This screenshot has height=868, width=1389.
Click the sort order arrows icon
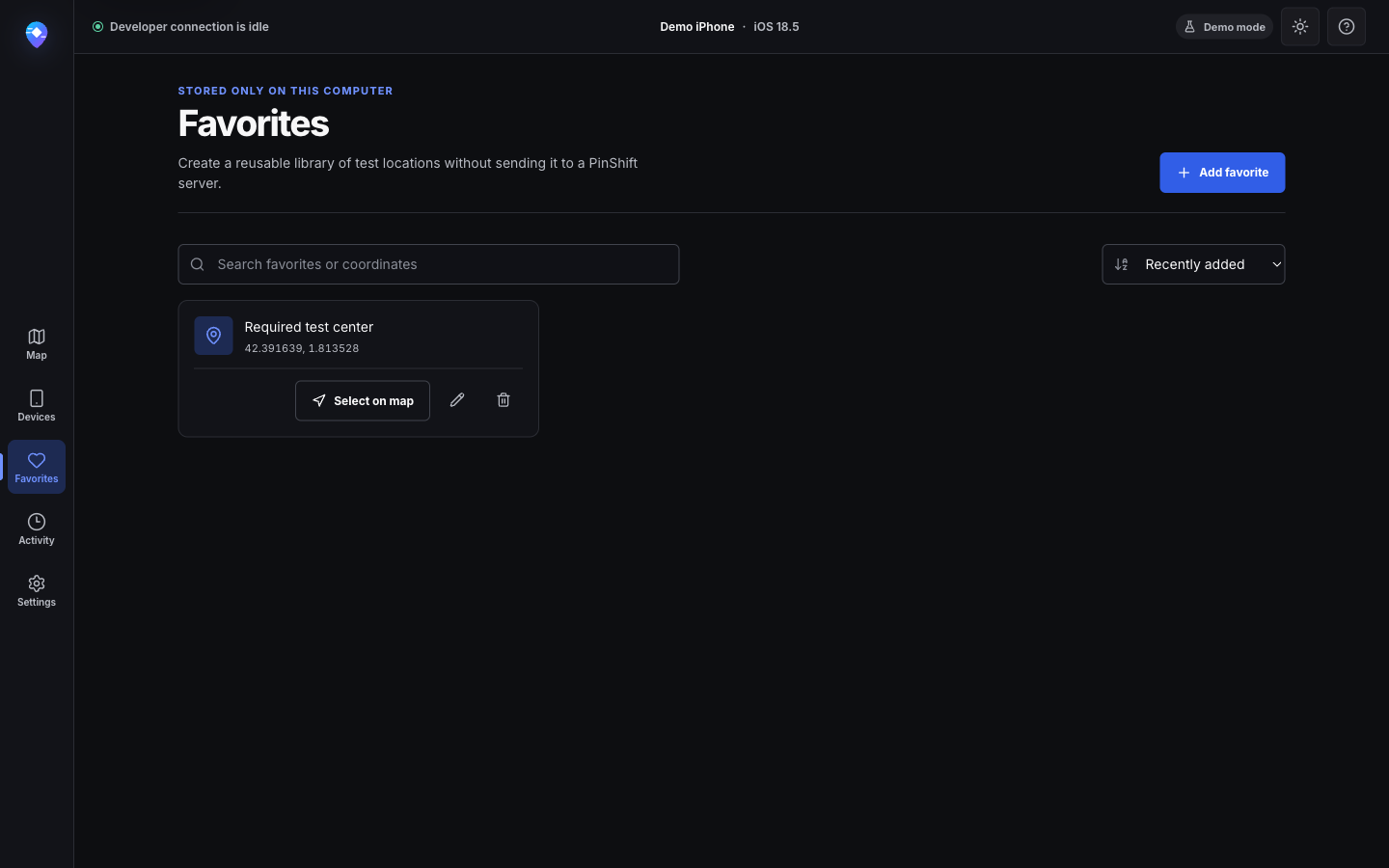click(x=1122, y=264)
